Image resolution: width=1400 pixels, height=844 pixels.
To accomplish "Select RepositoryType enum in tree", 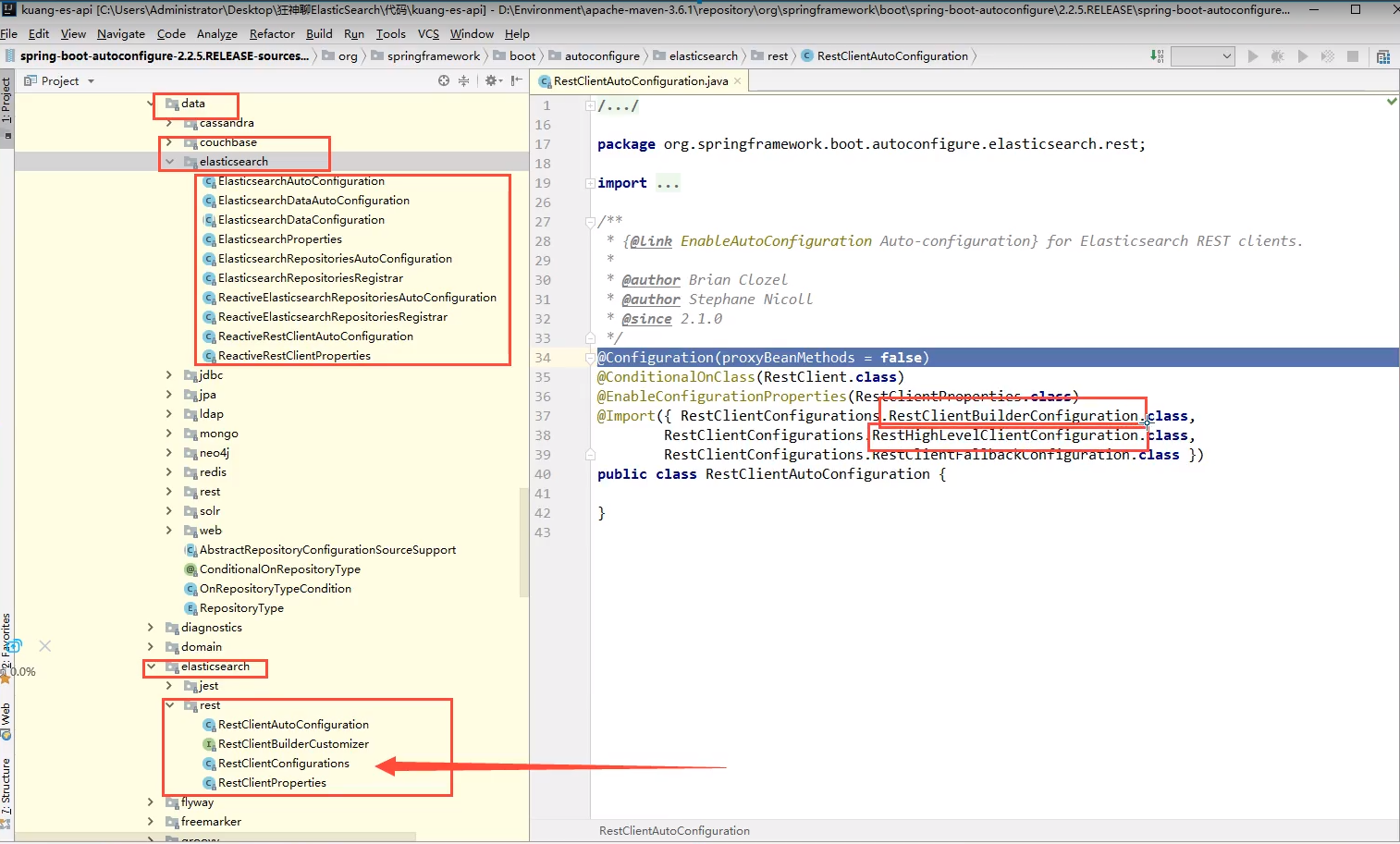I will click(x=241, y=608).
